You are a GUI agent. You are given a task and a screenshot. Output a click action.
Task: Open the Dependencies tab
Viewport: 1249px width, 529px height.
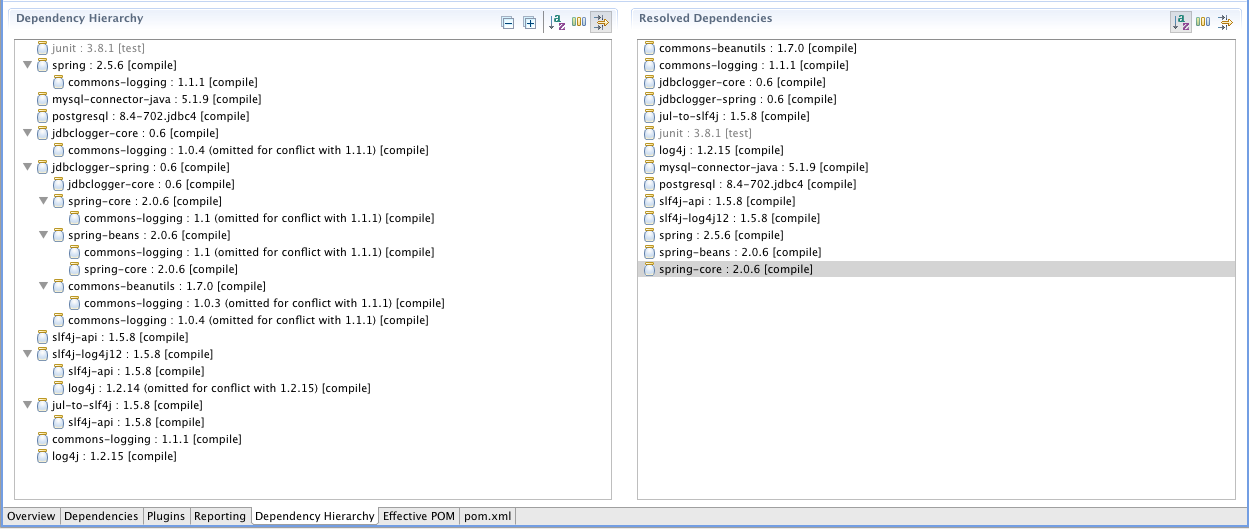(101, 516)
